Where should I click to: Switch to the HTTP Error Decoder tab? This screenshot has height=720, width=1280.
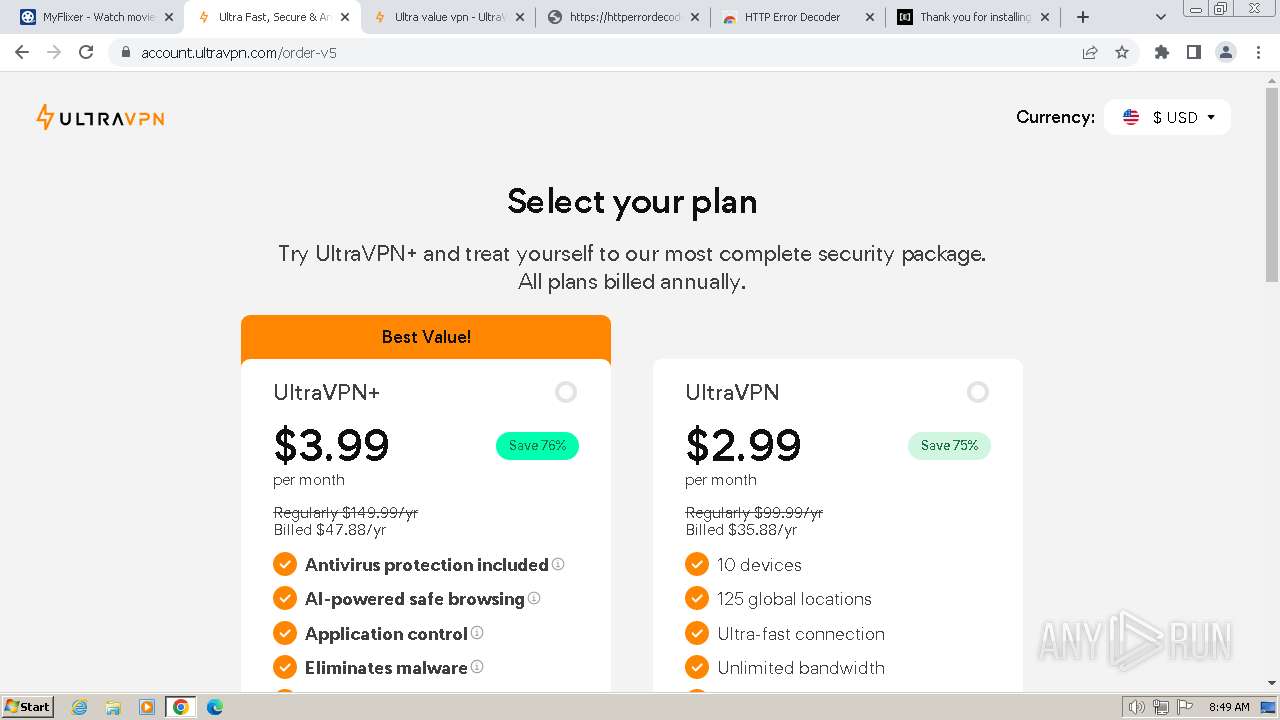792,17
